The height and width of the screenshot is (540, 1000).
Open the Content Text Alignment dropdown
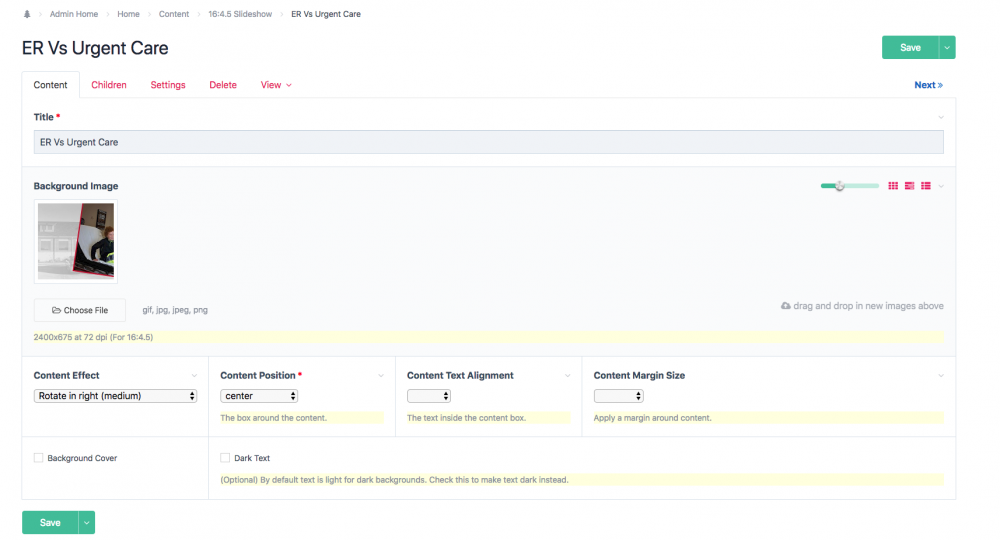pos(429,396)
